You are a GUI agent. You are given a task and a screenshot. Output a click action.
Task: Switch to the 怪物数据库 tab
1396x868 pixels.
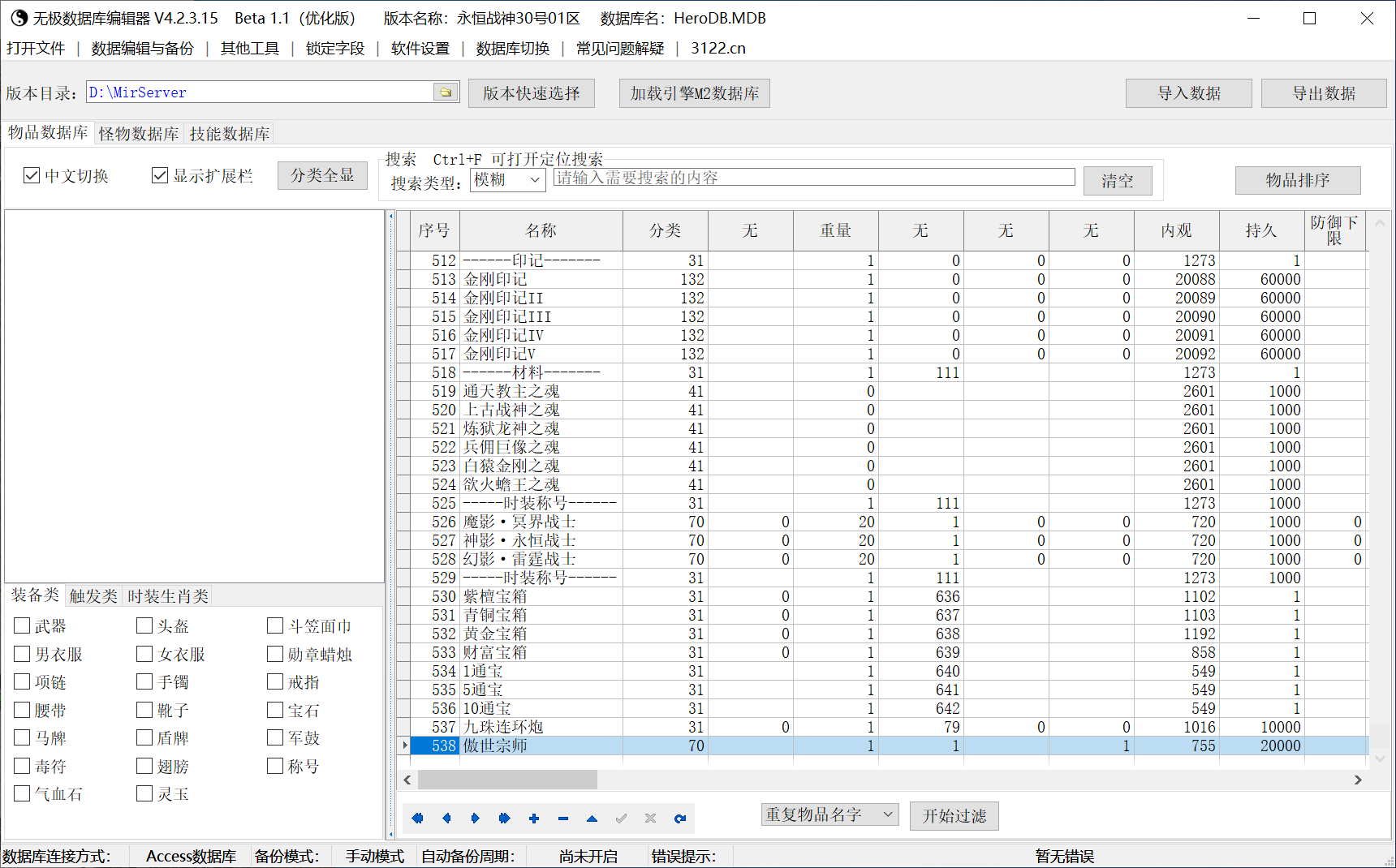pos(139,134)
